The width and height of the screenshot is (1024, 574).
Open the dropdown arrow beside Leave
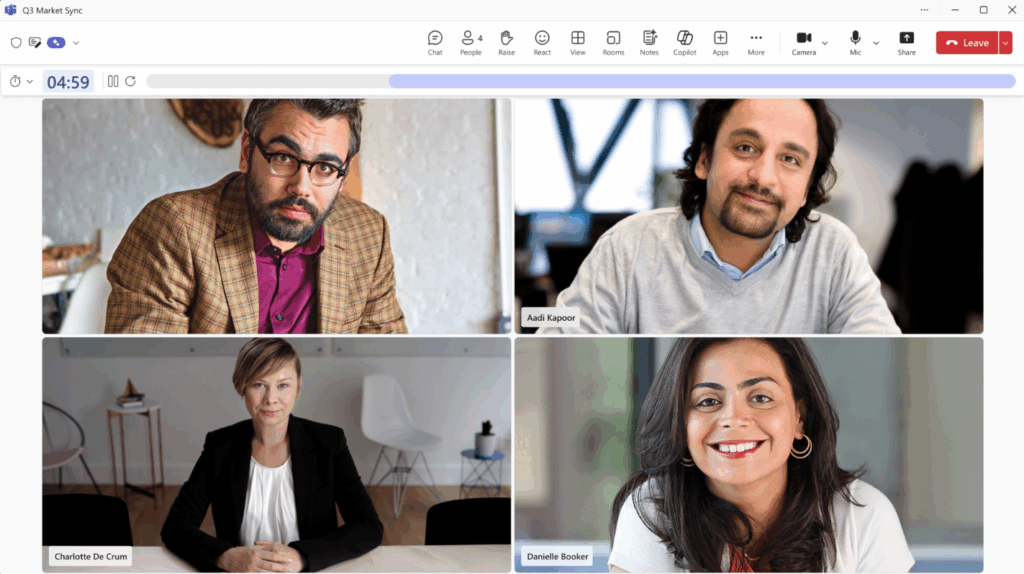click(1005, 43)
